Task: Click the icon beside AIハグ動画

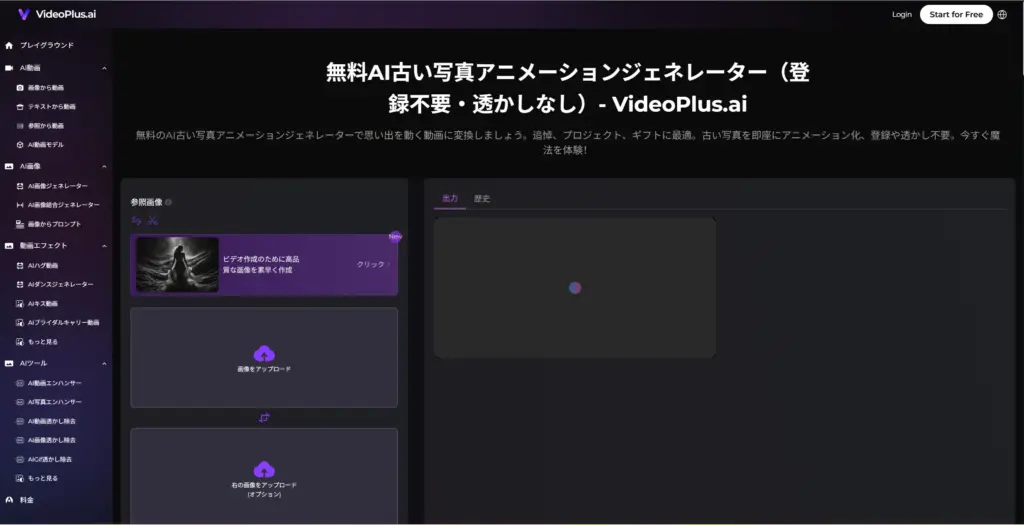Action: (20, 266)
